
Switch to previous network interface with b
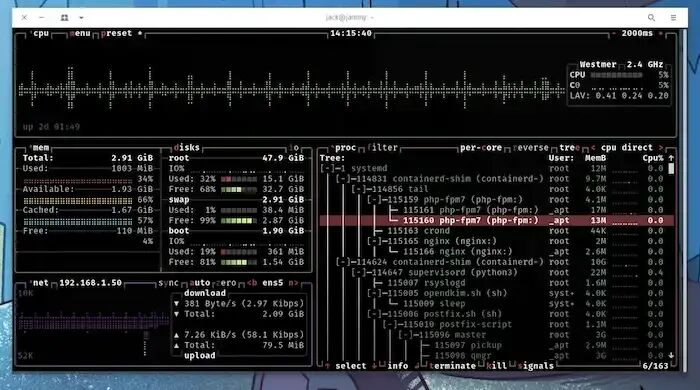pyautogui.click(x=252, y=283)
